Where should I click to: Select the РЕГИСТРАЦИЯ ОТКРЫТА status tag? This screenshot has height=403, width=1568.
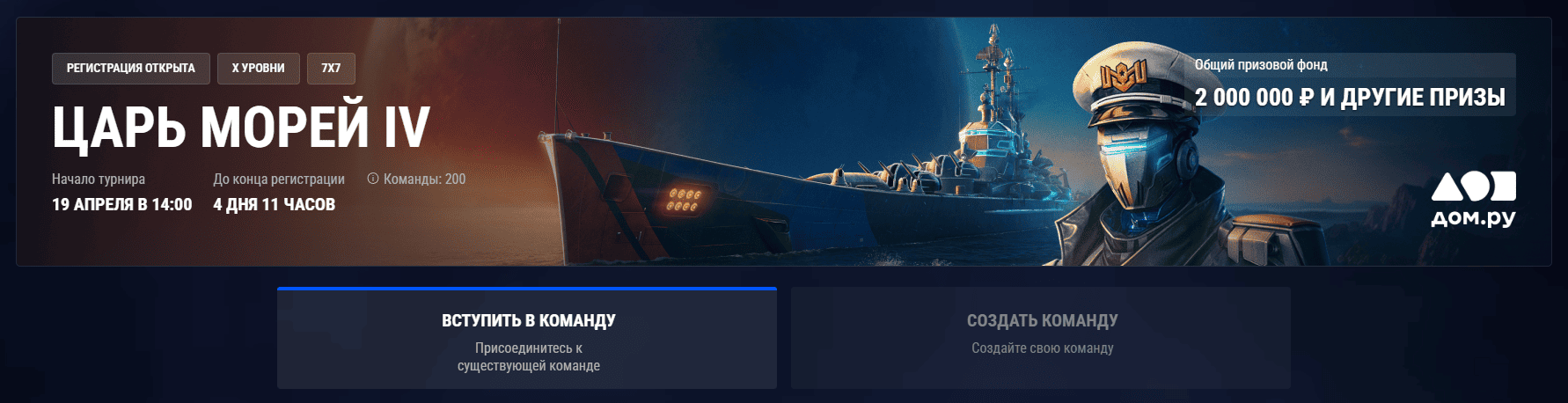click(x=131, y=68)
